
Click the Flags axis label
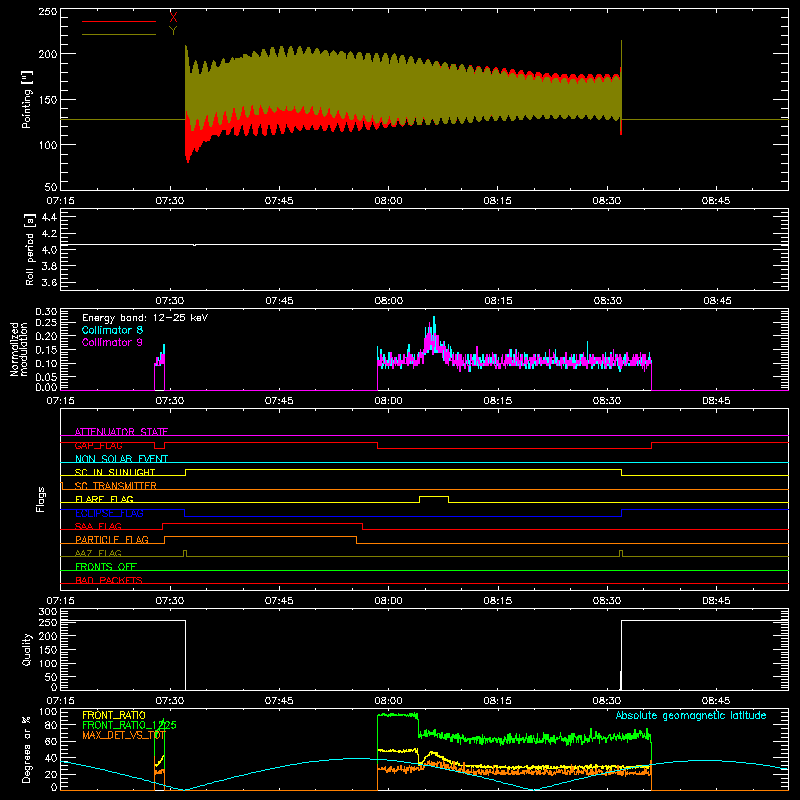click(x=41, y=499)
